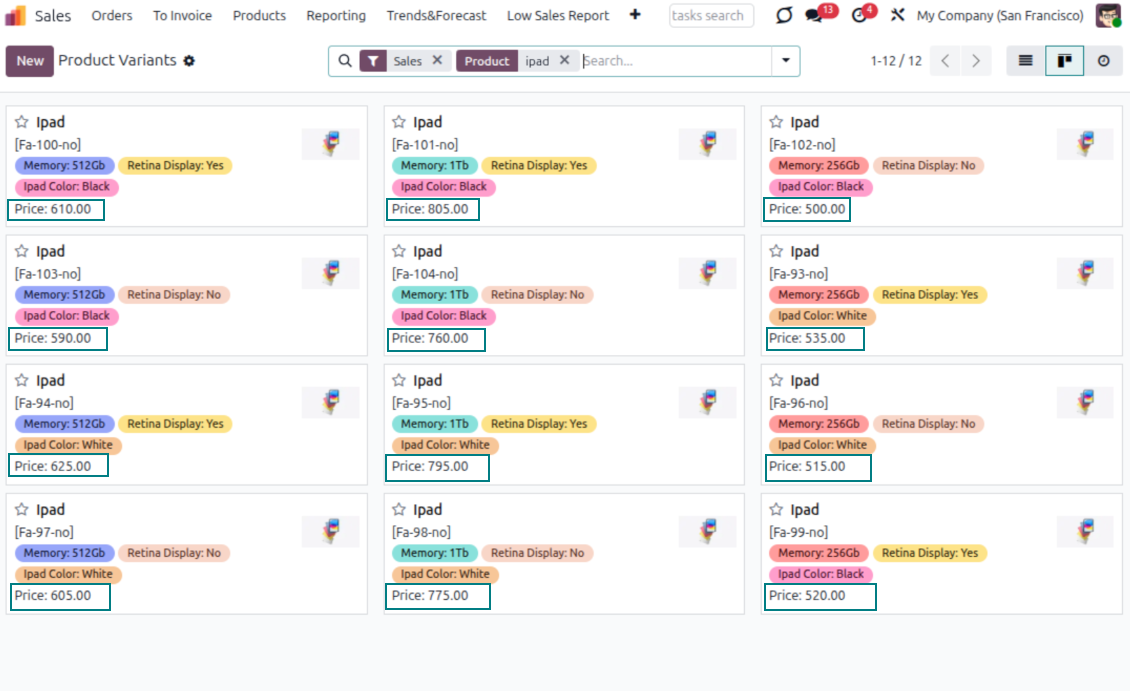The height and width of the screenshot is (691, 1130).
Task: Open the Reporting menu
Action: [x=336, y=16]
